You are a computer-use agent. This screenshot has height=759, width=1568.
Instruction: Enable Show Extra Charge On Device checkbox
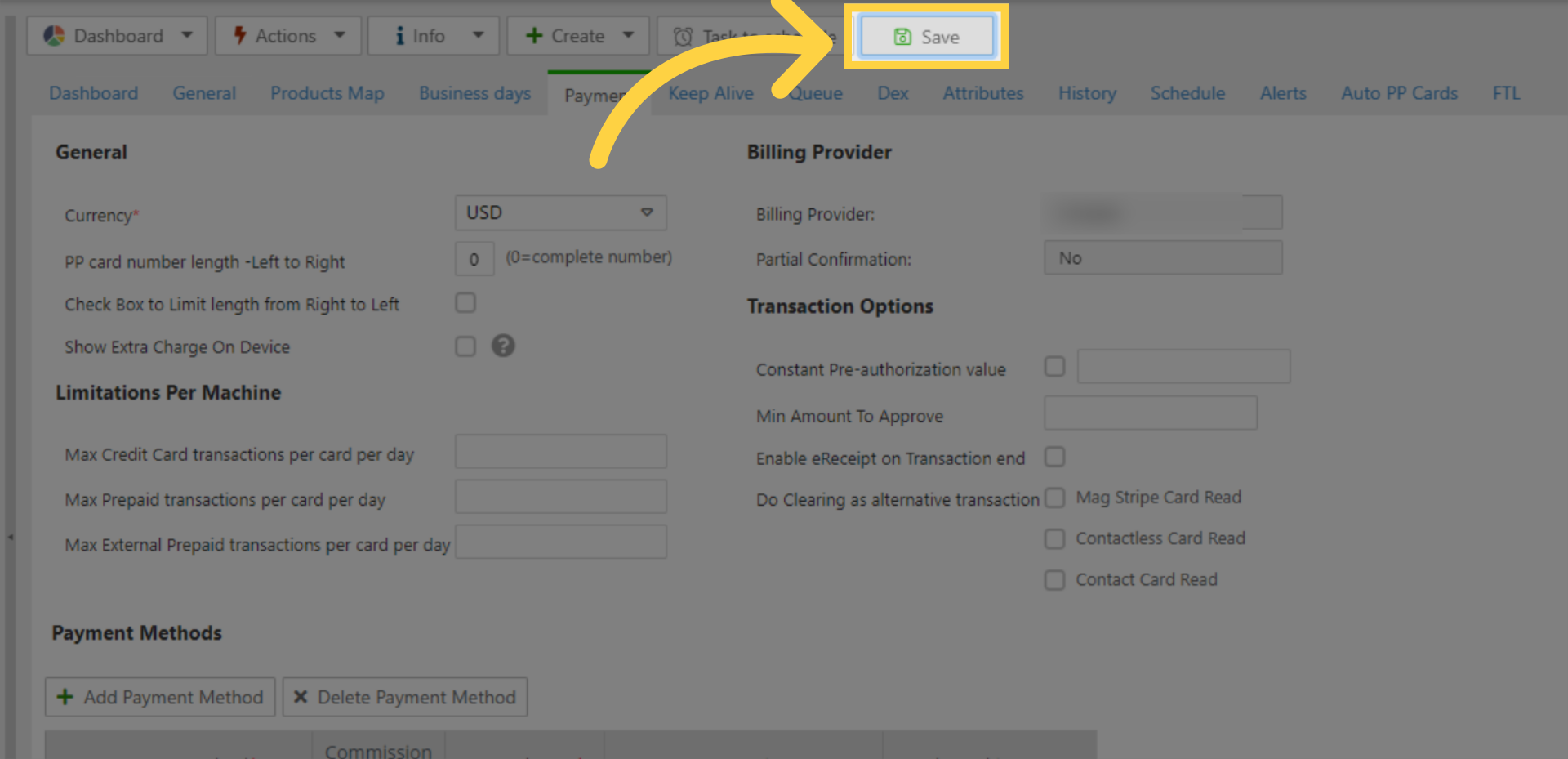(465, 346)
